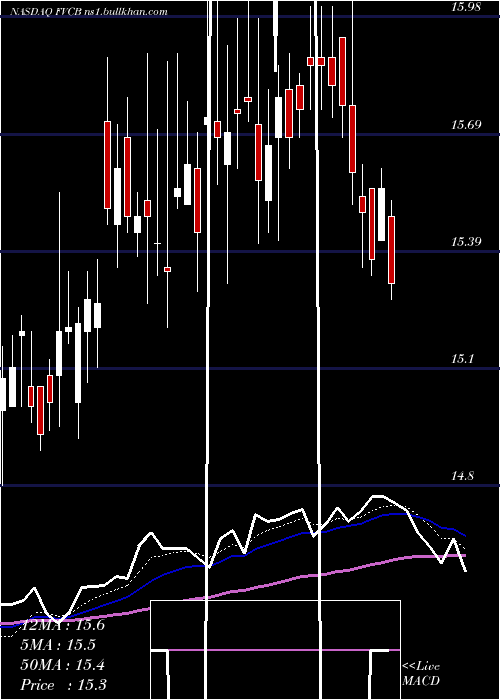Viewport: 500px width, 700px height.
Task: Click the 5MA : 15.5 legend text
Action: pyautogui.click(x=58, y=645)
